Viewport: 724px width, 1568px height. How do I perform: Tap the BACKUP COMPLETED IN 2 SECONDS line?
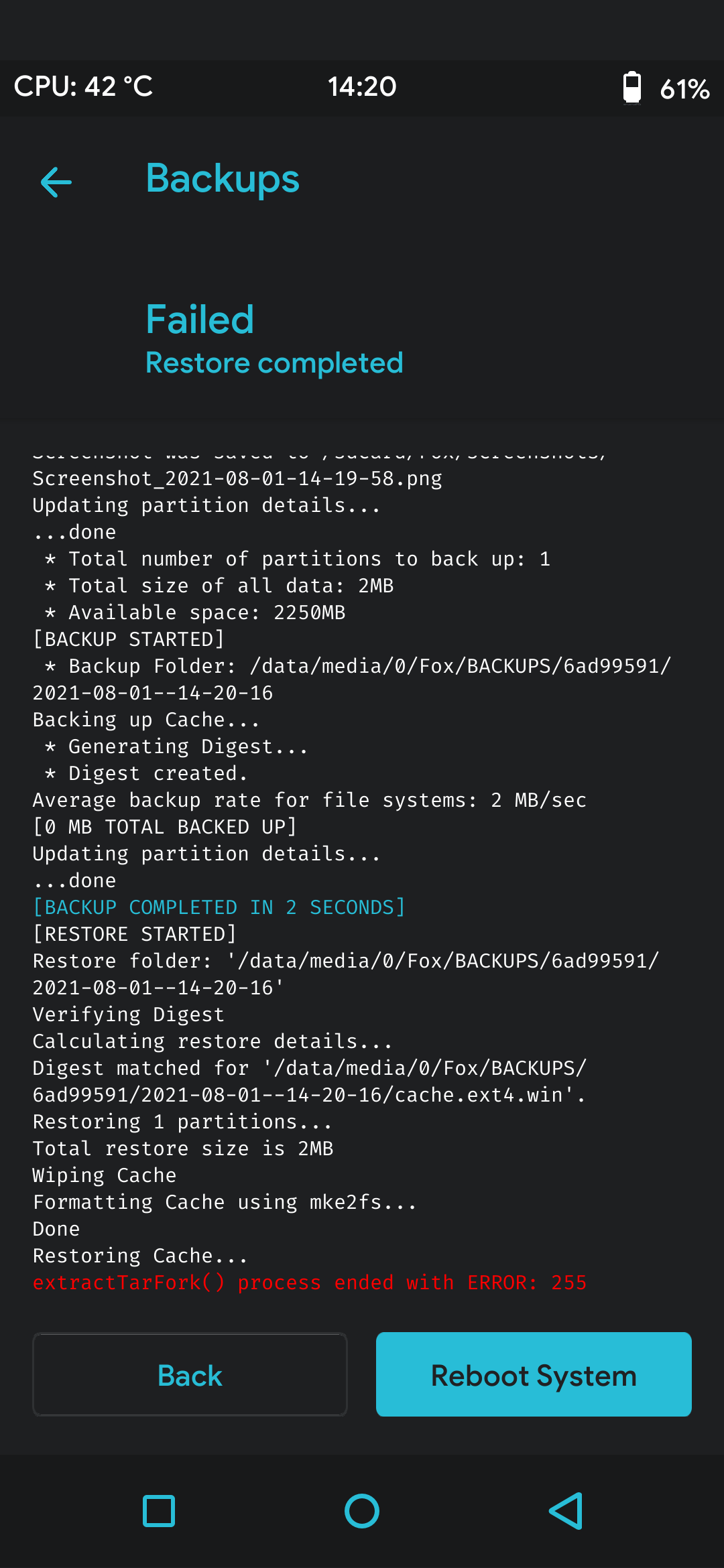point(219,907)
